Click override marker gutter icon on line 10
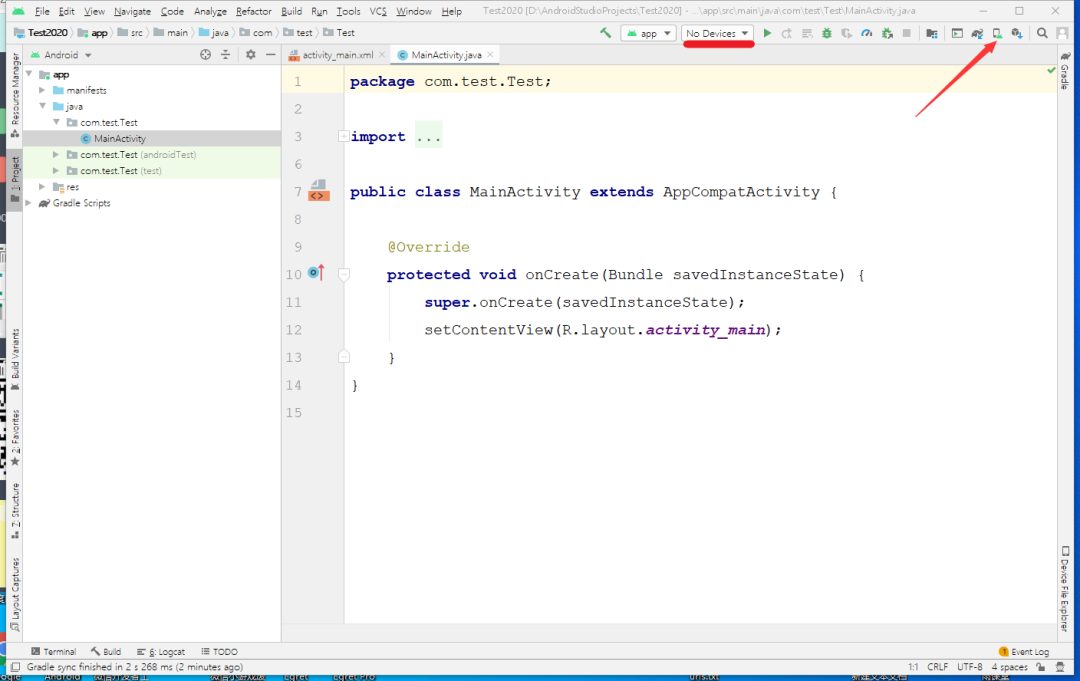This screenshot has height=681, width=1080. 316,273
